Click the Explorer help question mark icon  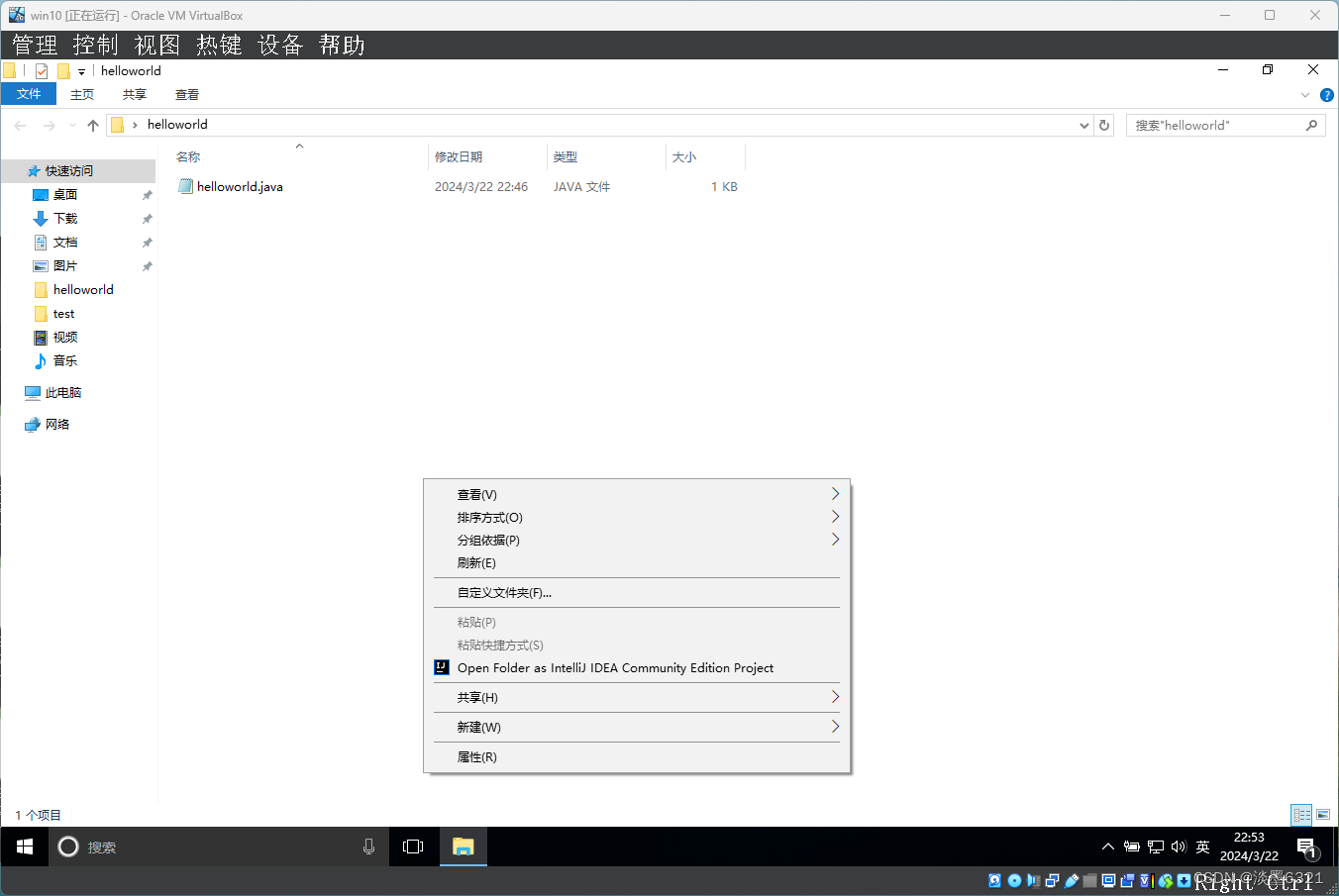coord(1327,95)
